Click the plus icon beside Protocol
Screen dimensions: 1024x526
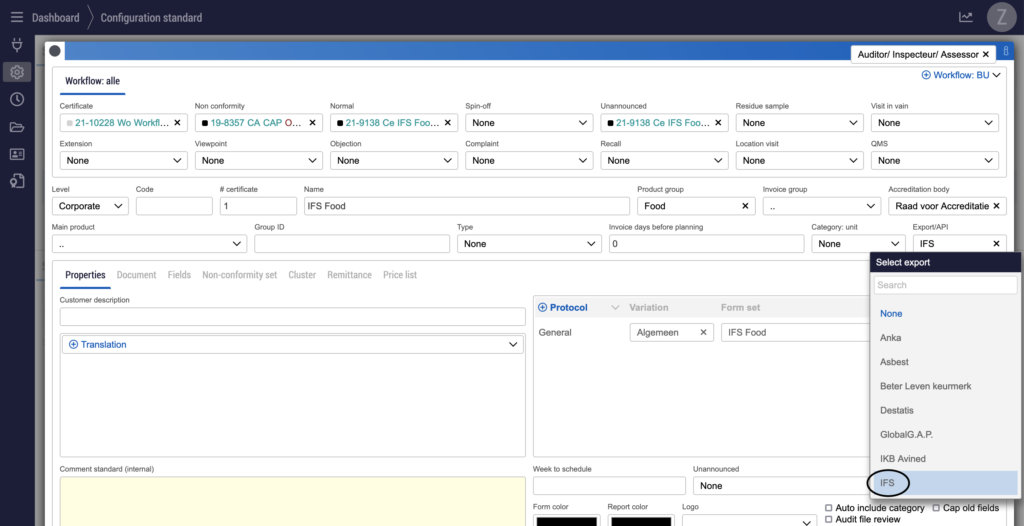click(543, 307)
